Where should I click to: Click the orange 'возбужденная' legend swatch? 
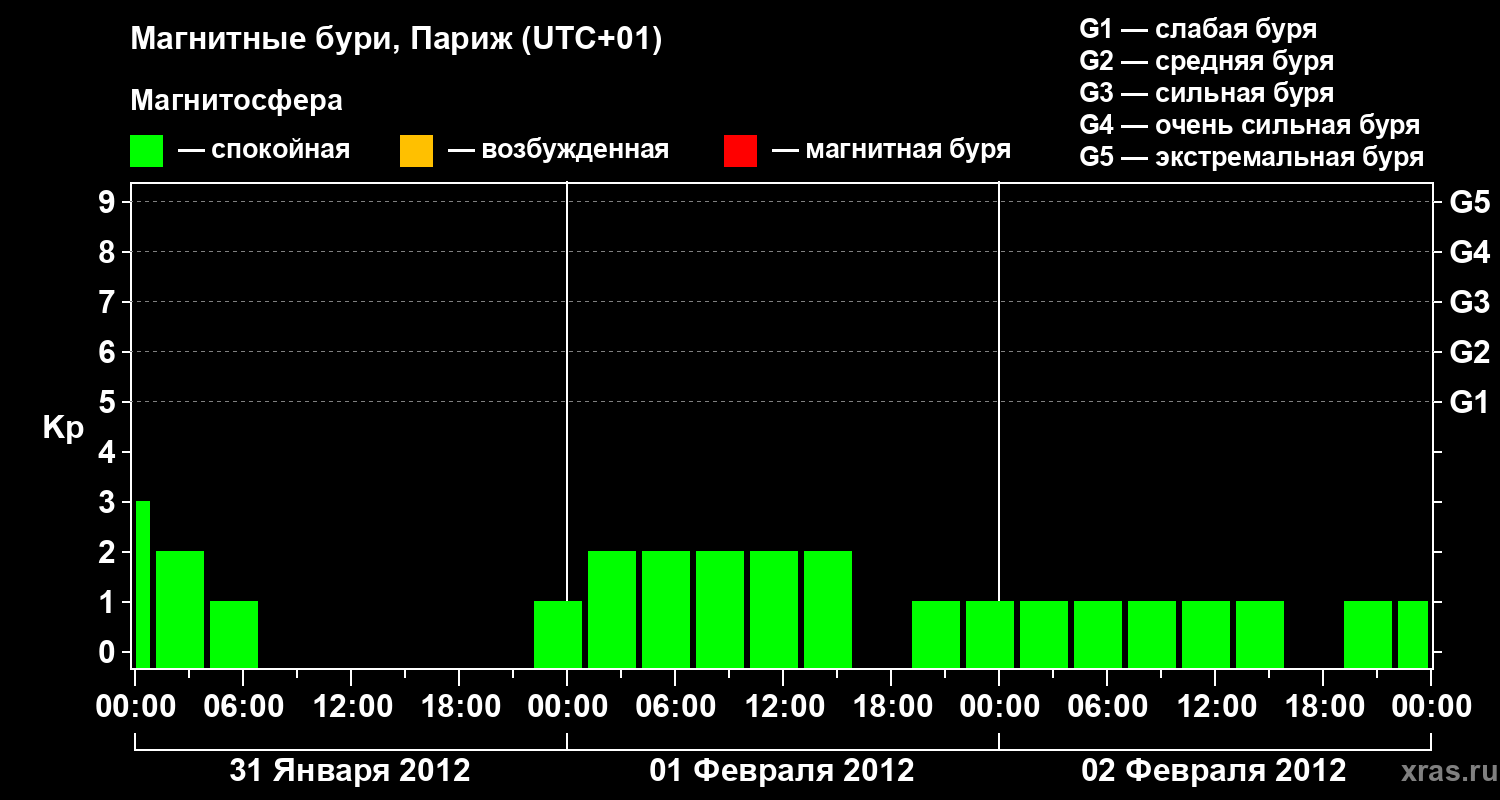click(416, 151)
